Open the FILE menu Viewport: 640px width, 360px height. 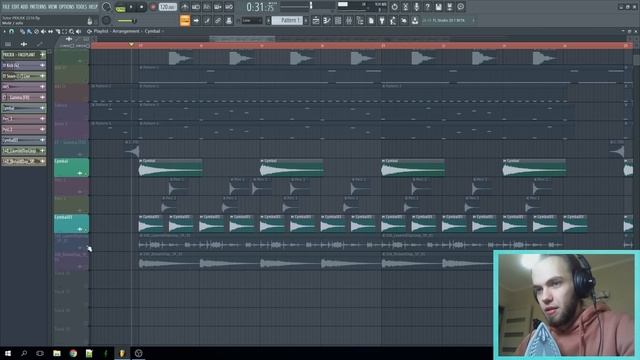click(x=6, y=7)
